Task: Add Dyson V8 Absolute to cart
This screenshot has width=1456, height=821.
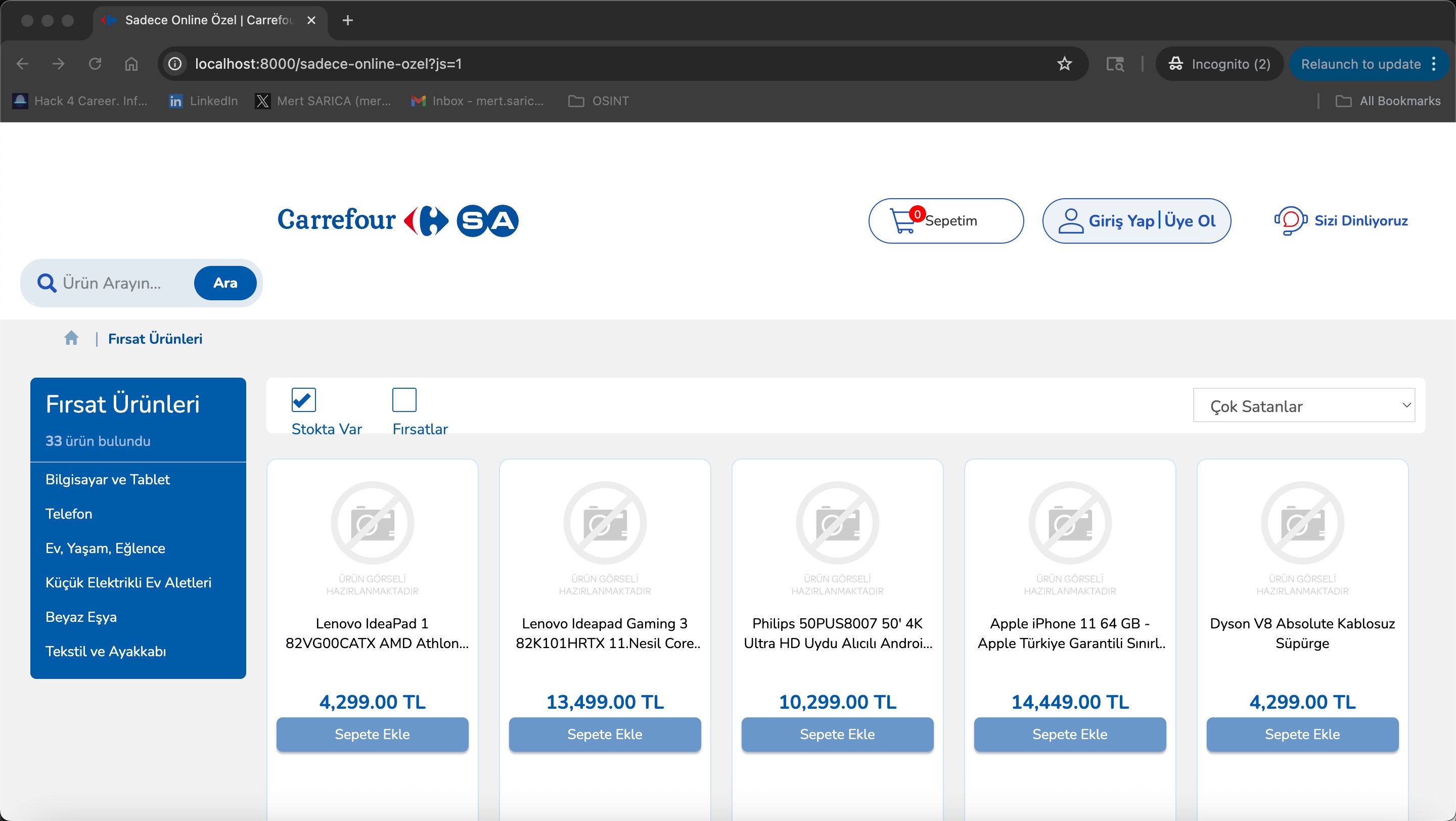Action: (1303, 735)
